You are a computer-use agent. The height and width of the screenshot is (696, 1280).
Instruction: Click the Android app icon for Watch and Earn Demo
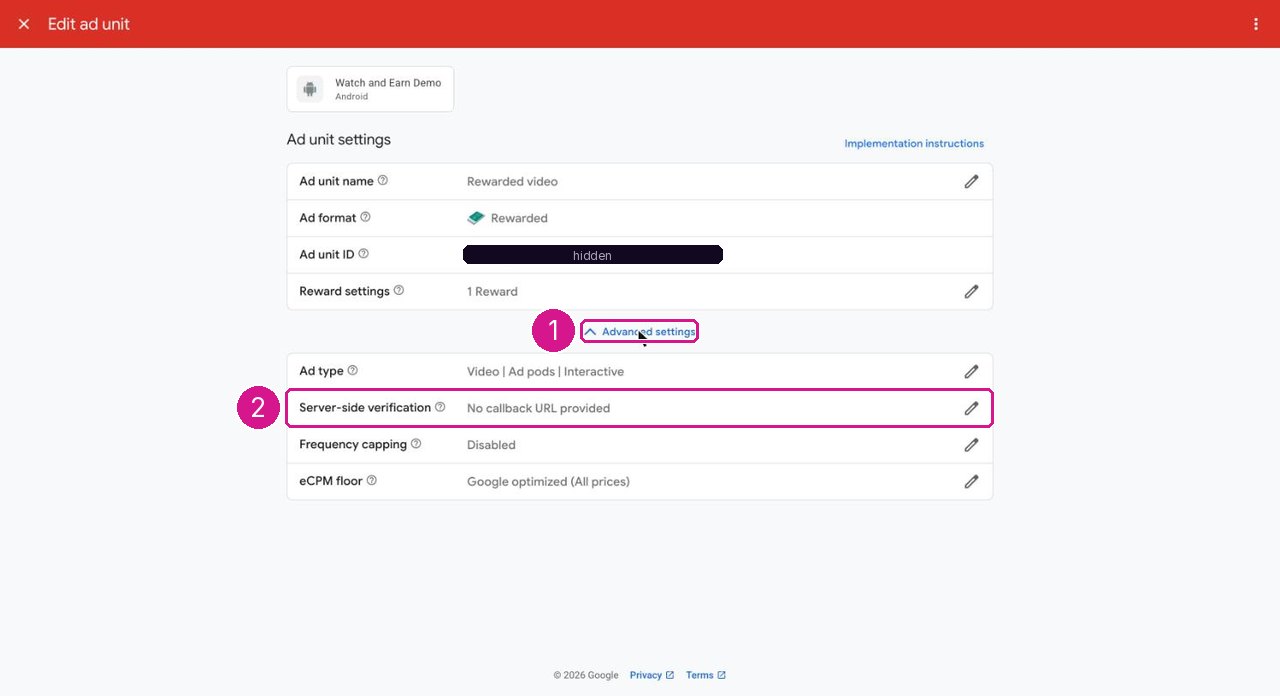tap(310, 89)
